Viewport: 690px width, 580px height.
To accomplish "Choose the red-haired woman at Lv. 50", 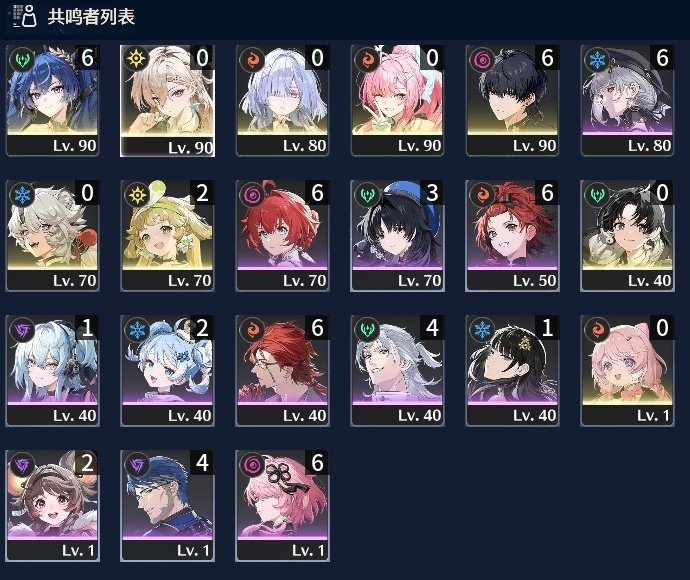I will [x=513, y=235].
